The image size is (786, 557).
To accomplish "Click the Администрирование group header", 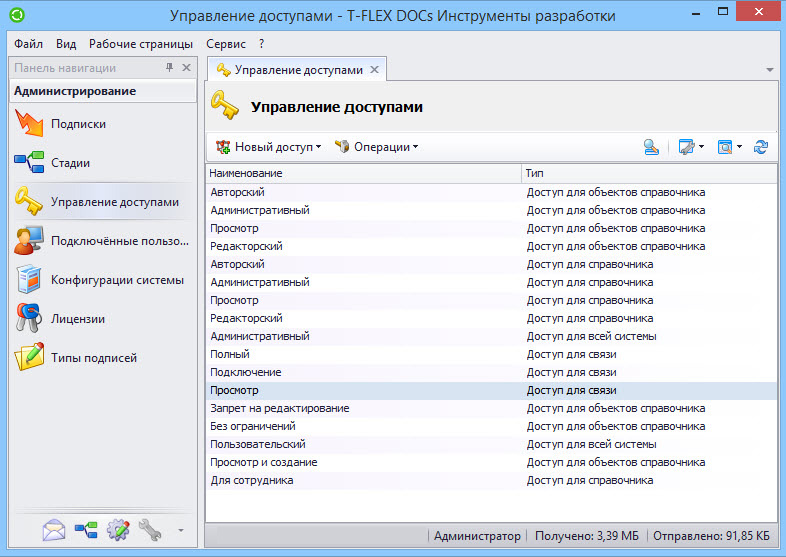I will tap(103, 91).
